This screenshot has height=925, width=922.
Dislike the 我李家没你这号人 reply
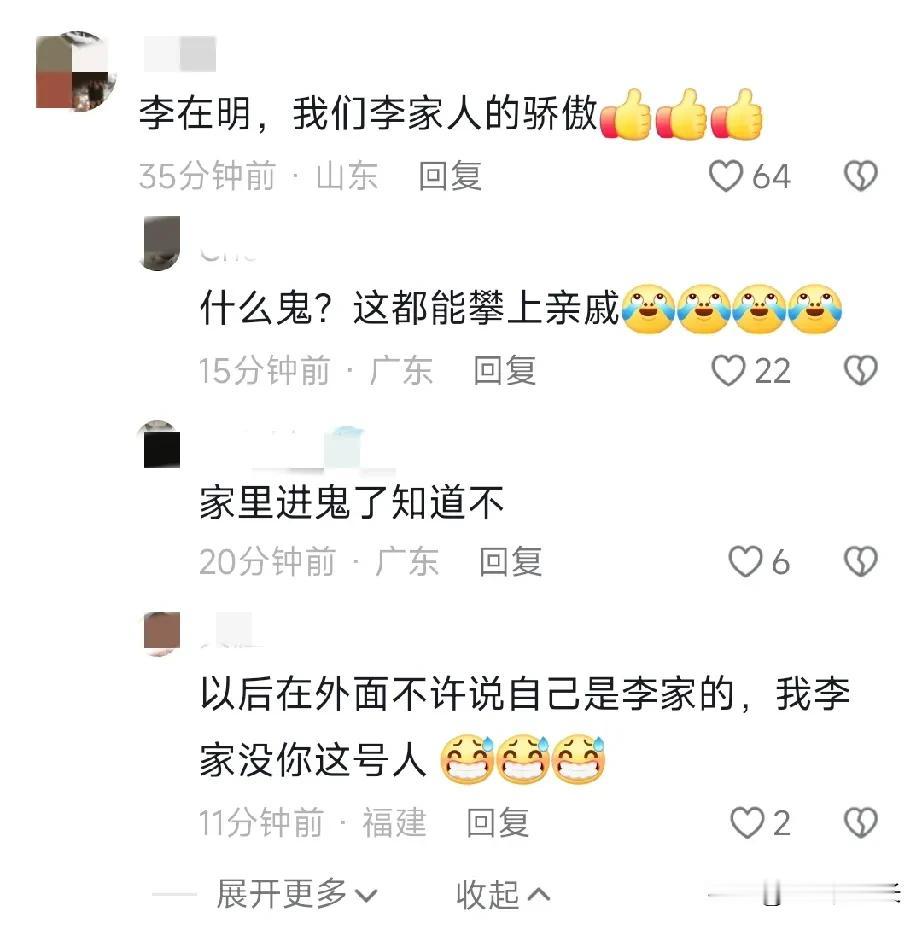pyautogui.click(x=861, y=822)
